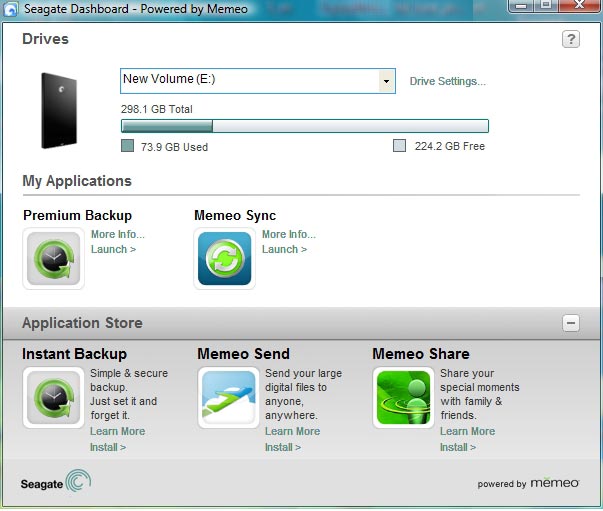Click the Seagate logo in footer

click(56, 481)
